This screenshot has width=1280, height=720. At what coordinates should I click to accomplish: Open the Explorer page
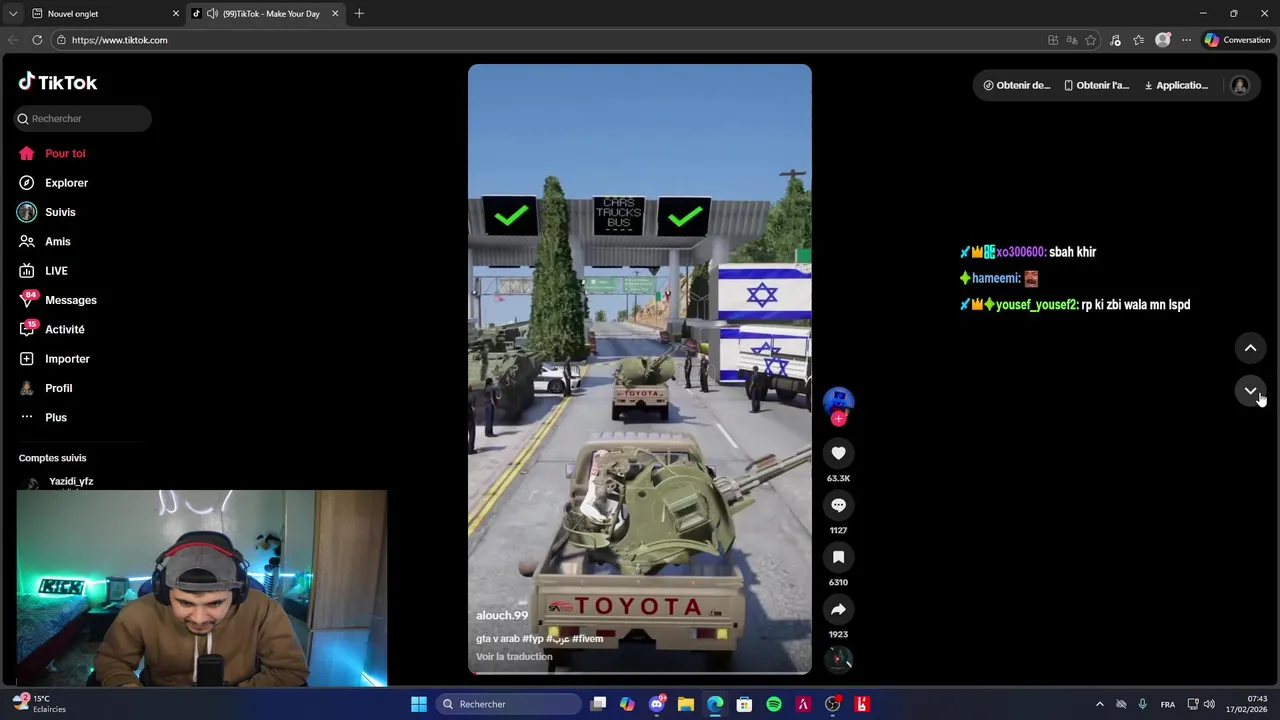coord(53,183)
